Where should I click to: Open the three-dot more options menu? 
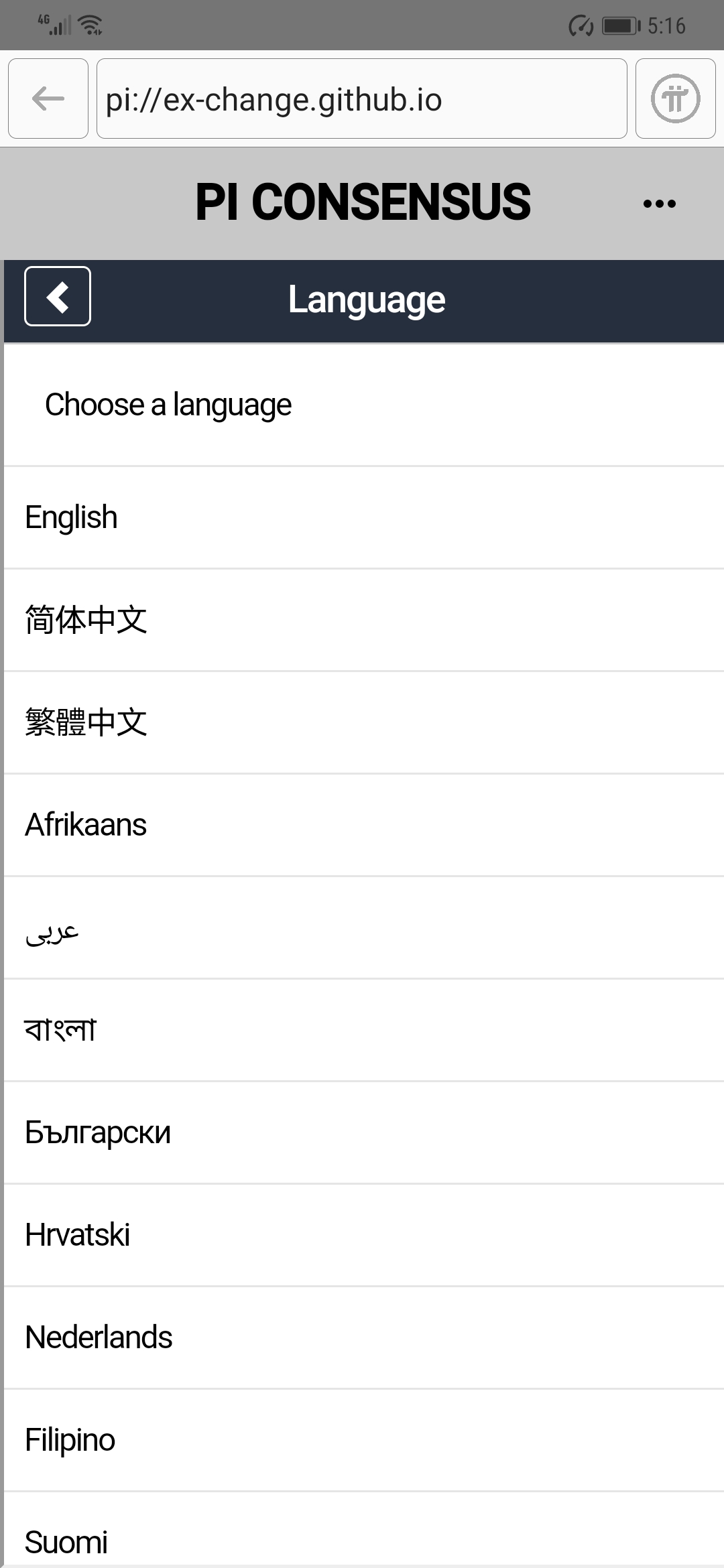659,204
